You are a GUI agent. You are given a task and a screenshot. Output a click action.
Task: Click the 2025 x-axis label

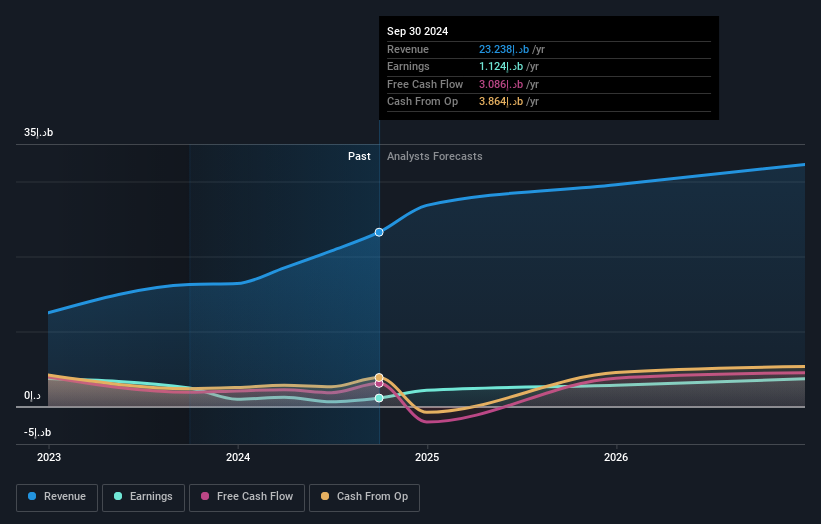[x=427, y=458]
